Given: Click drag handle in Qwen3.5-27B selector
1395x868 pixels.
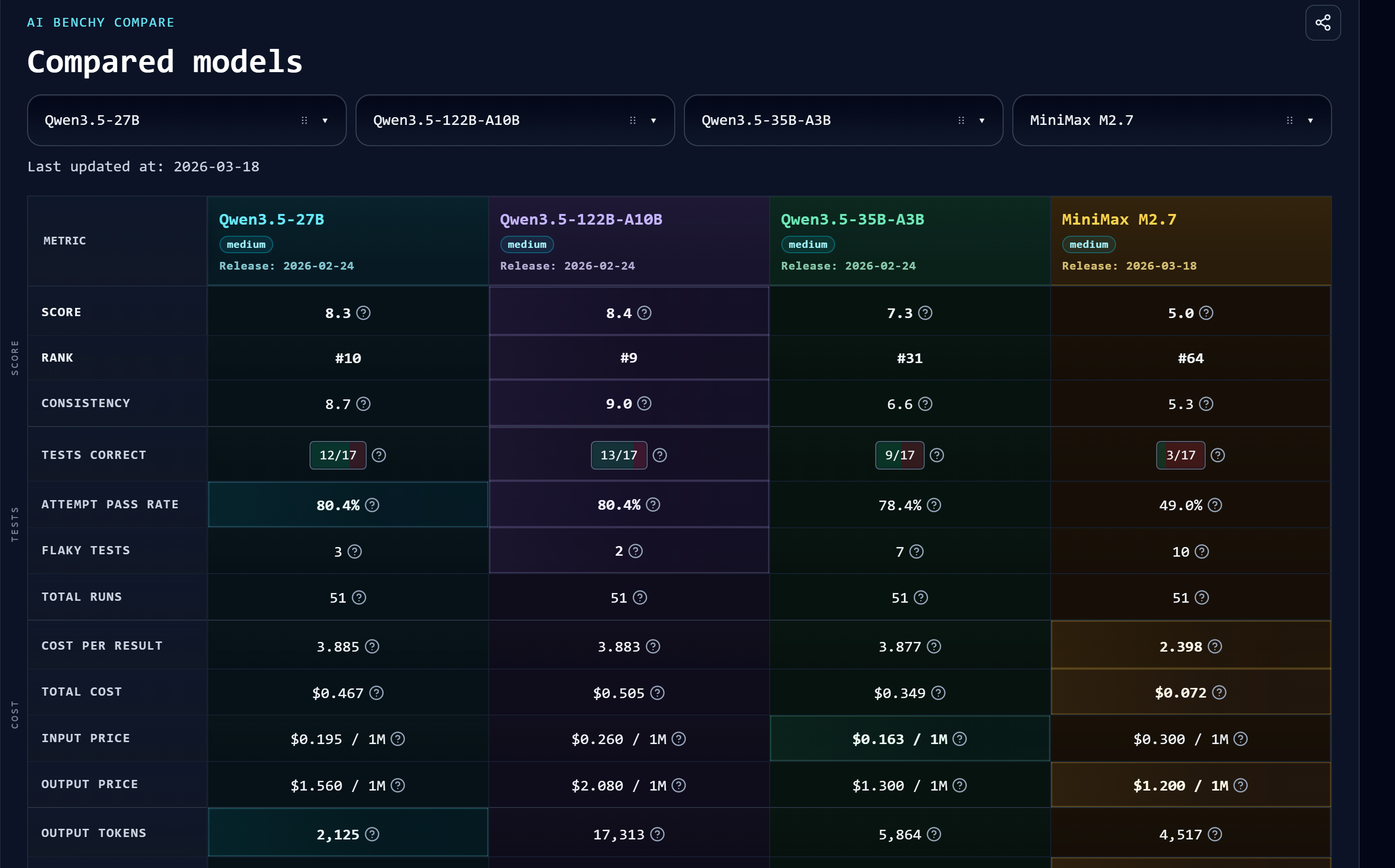Looking at the screenshot, I should [x=304, y=121].
